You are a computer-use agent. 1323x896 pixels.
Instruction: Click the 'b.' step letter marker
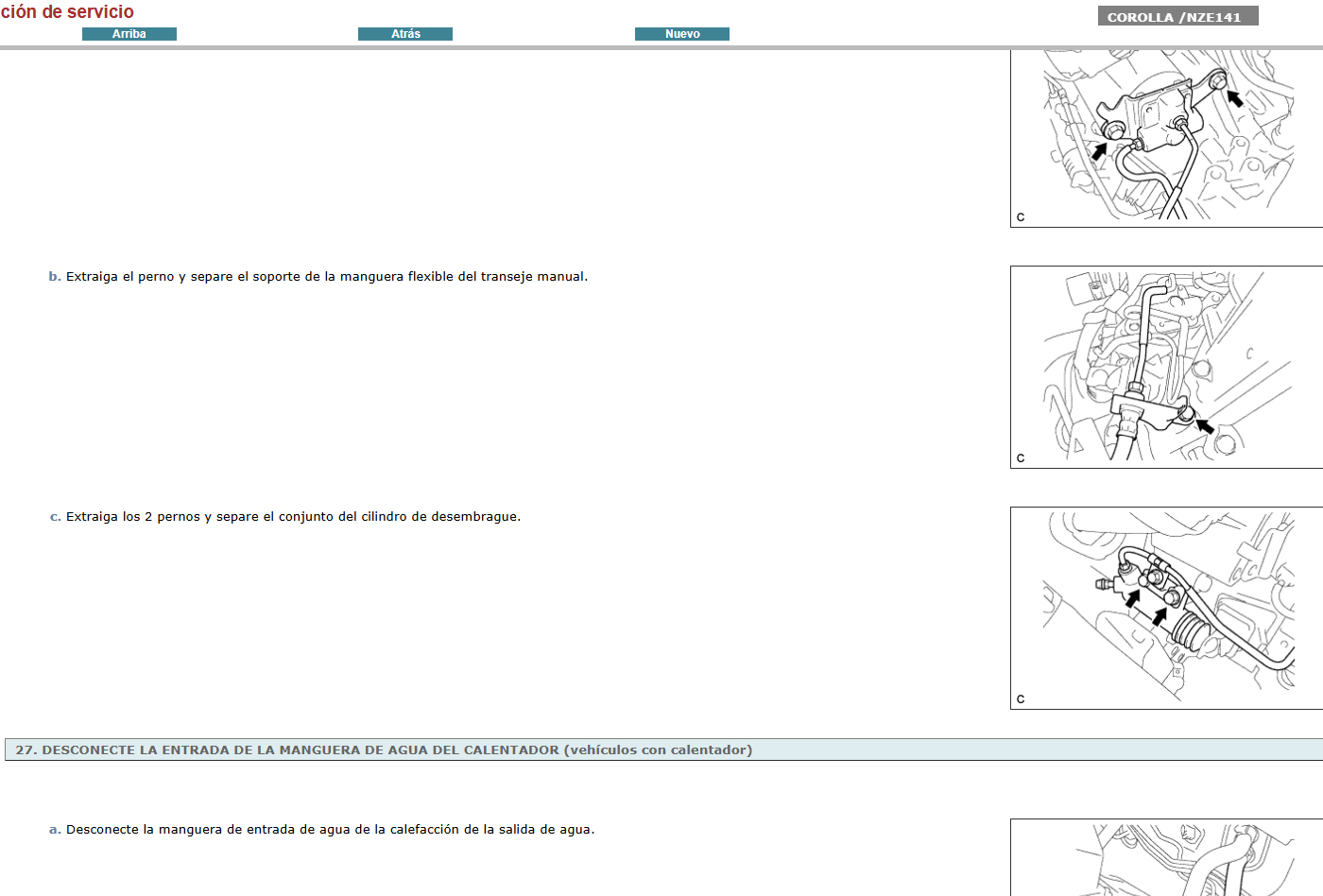(x=55, y=277)
